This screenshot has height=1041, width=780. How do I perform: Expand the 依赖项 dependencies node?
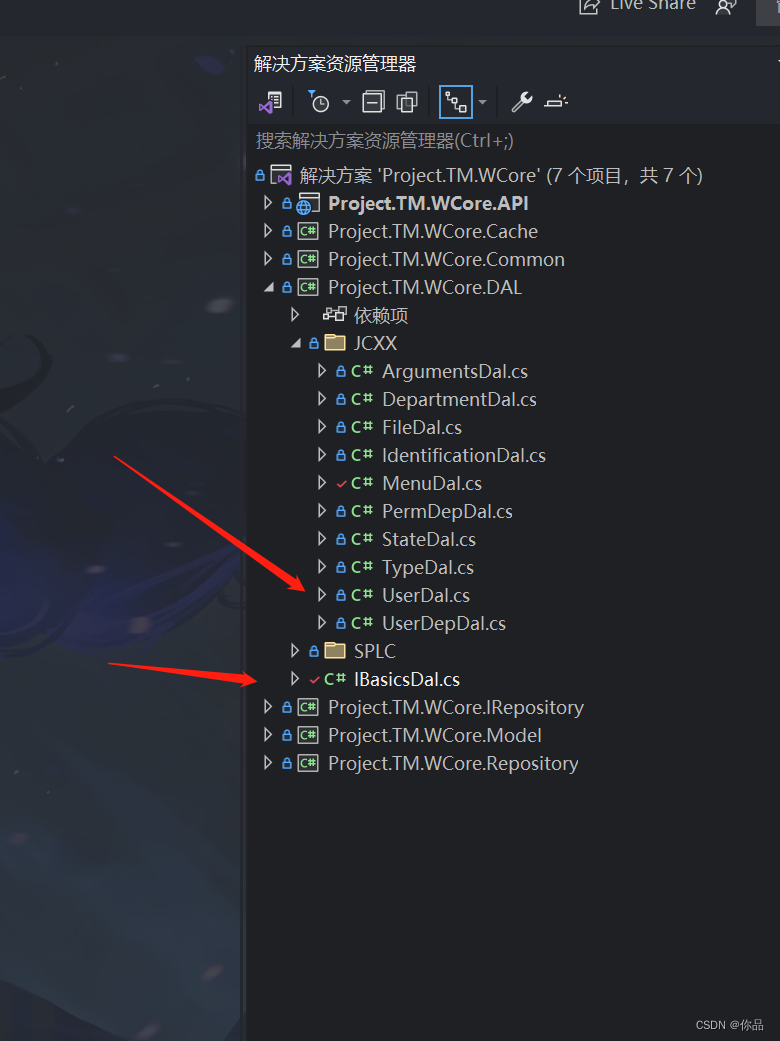(295, 315)
